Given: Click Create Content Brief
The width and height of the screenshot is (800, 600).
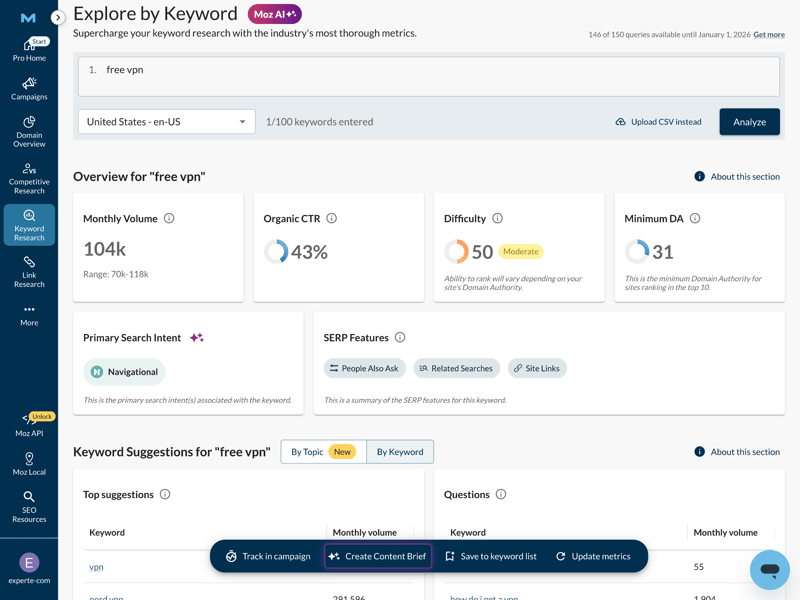Looking at the screenshot, I should [x=378, y=556].
